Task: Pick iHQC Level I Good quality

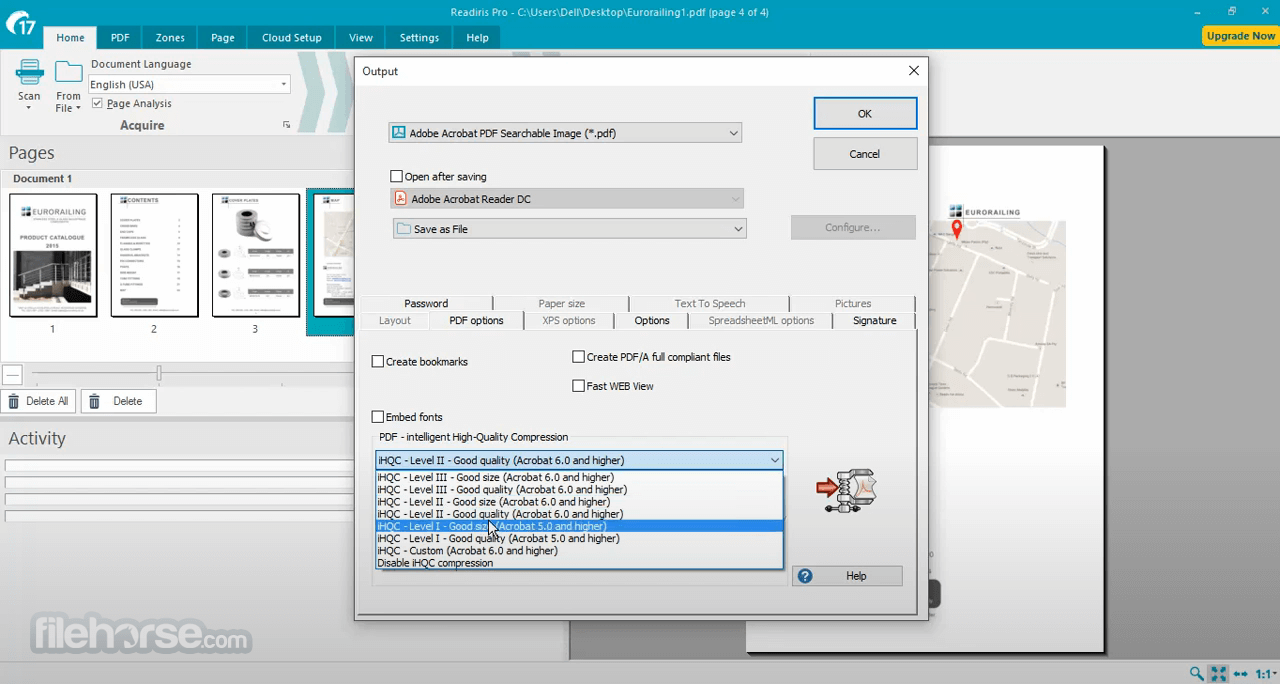Action: point(579,538)
